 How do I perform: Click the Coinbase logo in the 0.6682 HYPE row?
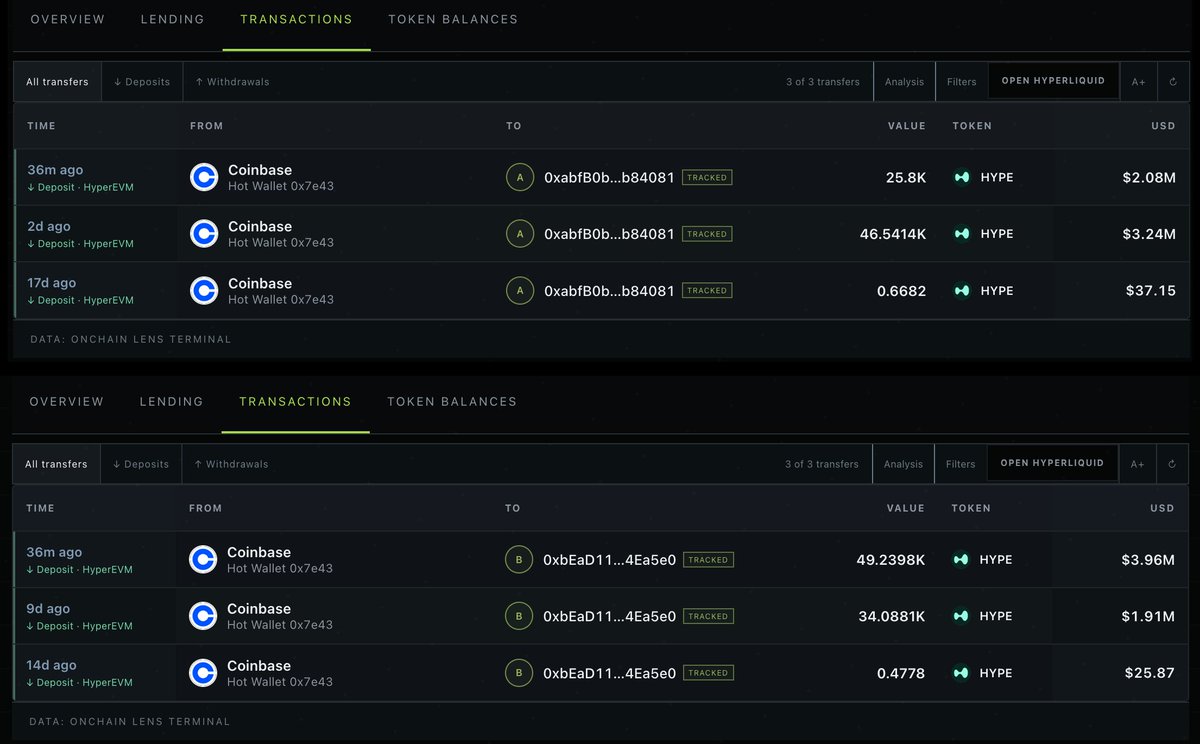(x=204, y=291)
